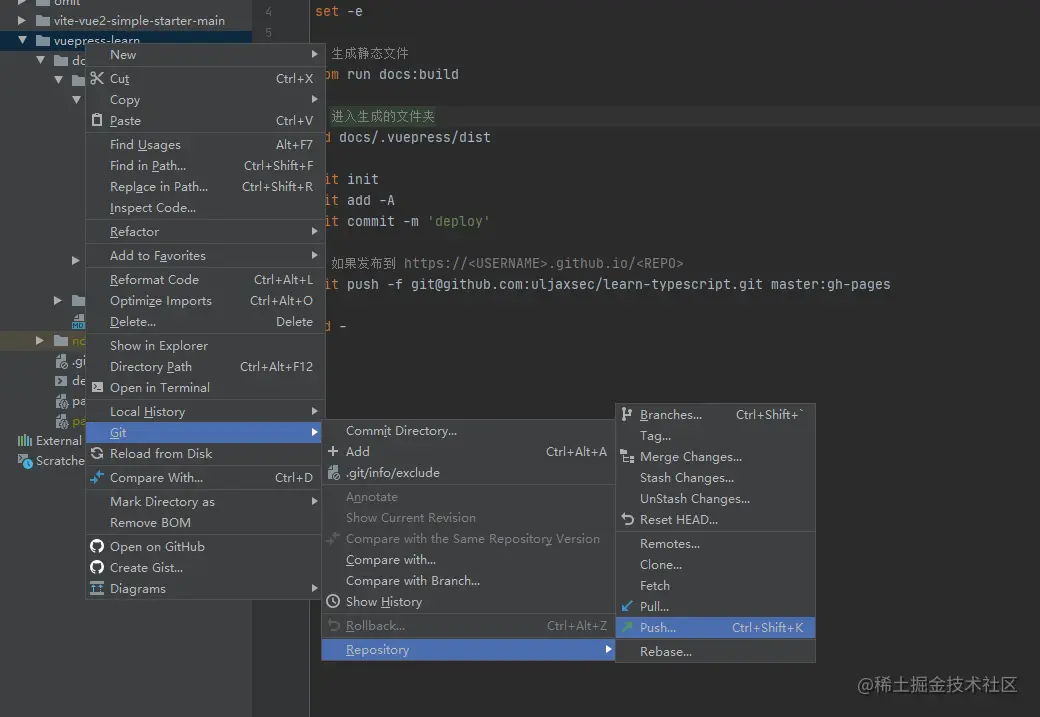This screenshot has width=1040, height=717.
Task: Click line number 4 in gutter
Action: pyautogui.click(x=269, y=11)
